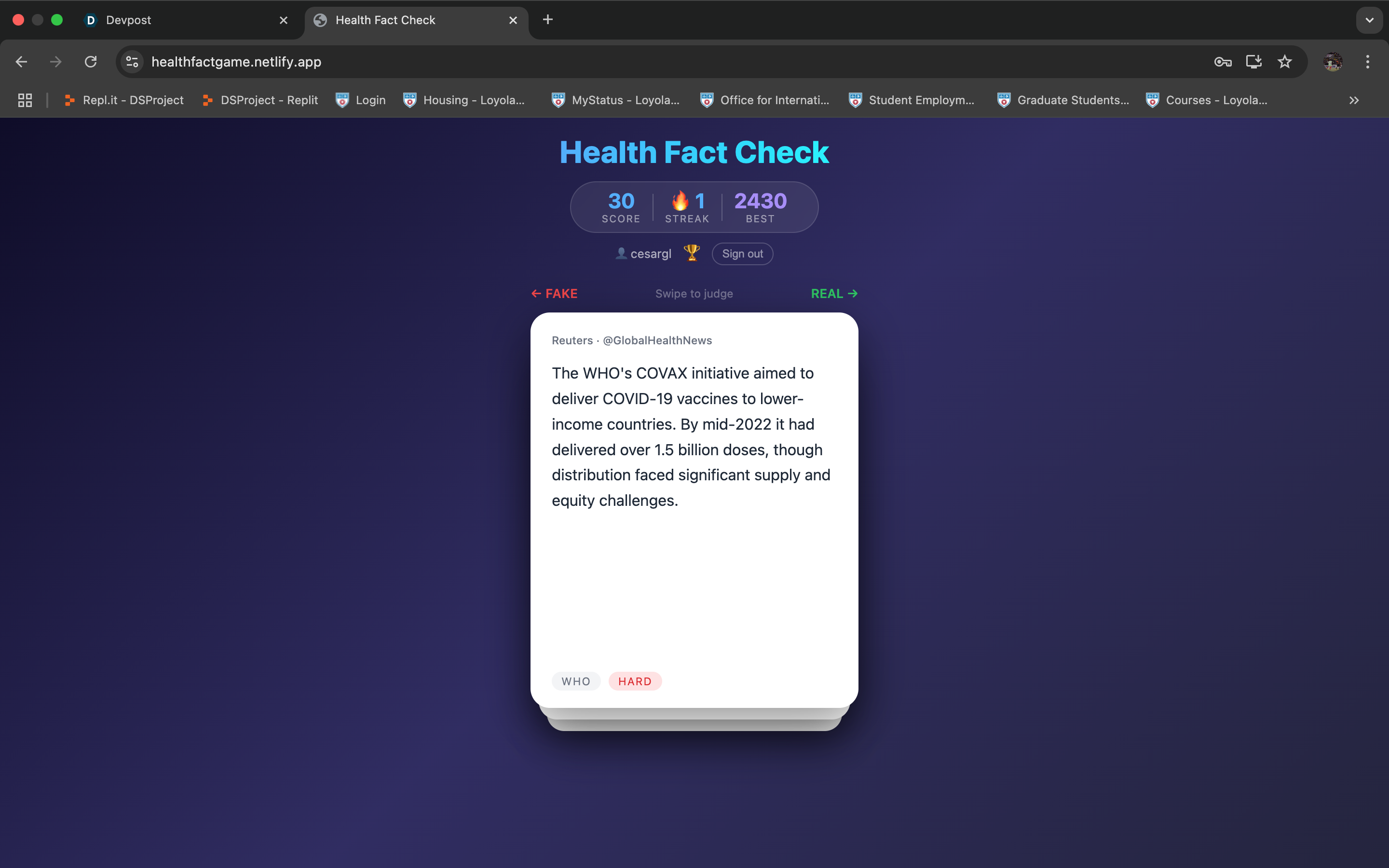Switch to the Devpost tab
The width and height of the screenshot is (1389, 868).
point(172,20)
